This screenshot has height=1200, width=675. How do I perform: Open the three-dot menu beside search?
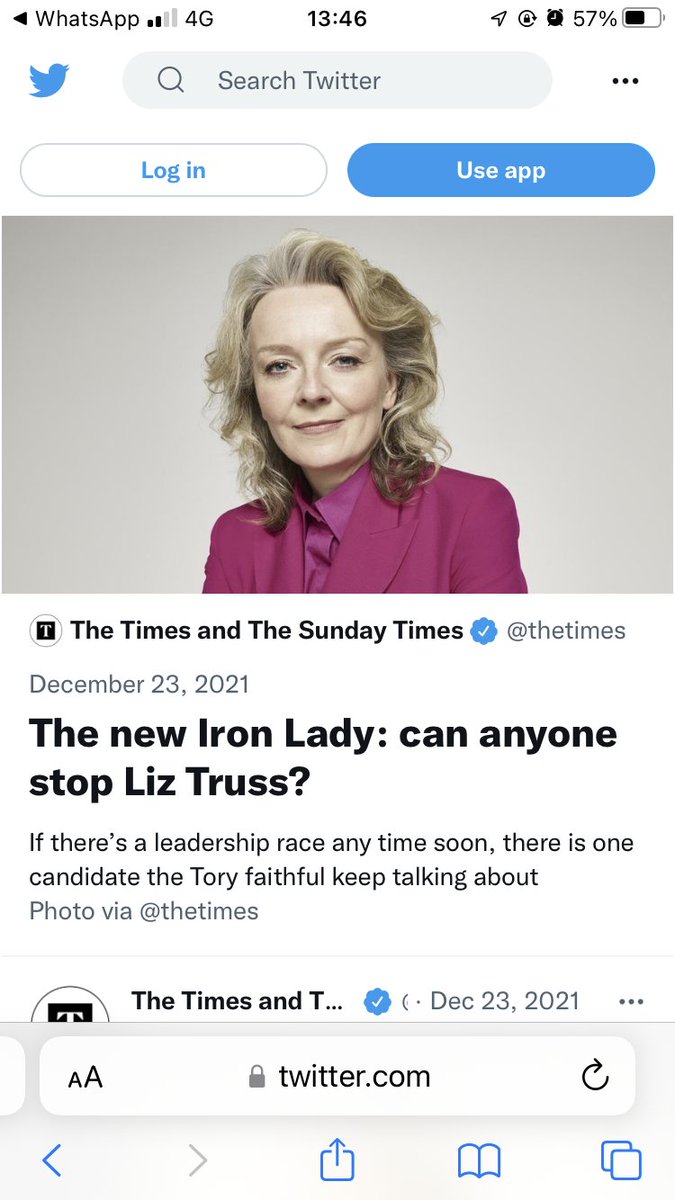click(624, 81)
